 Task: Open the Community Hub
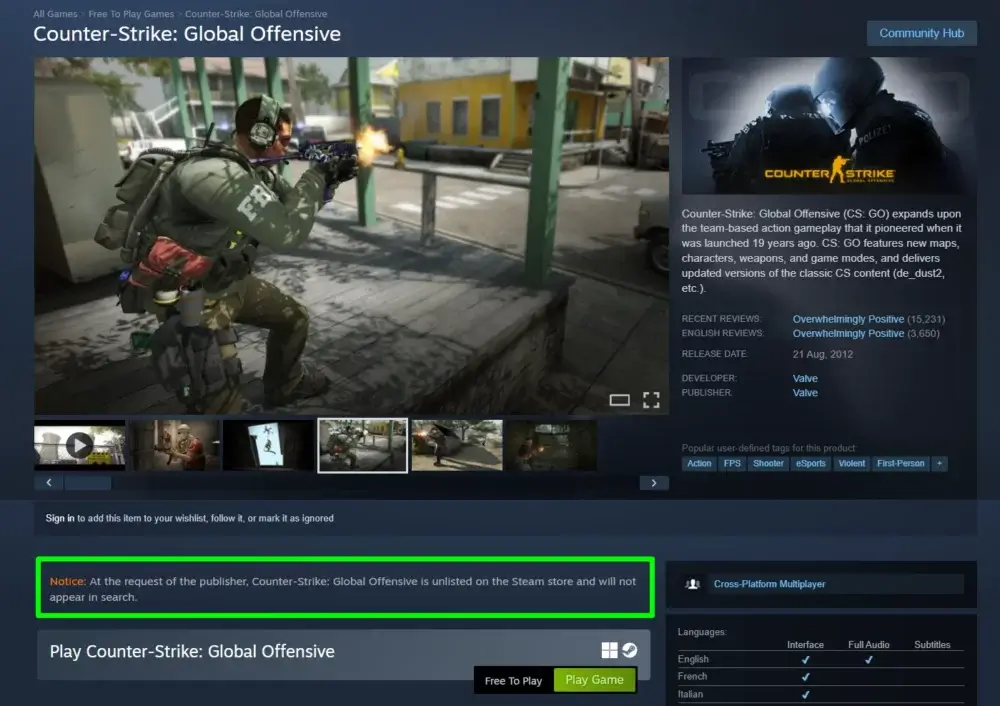(921, 33)
